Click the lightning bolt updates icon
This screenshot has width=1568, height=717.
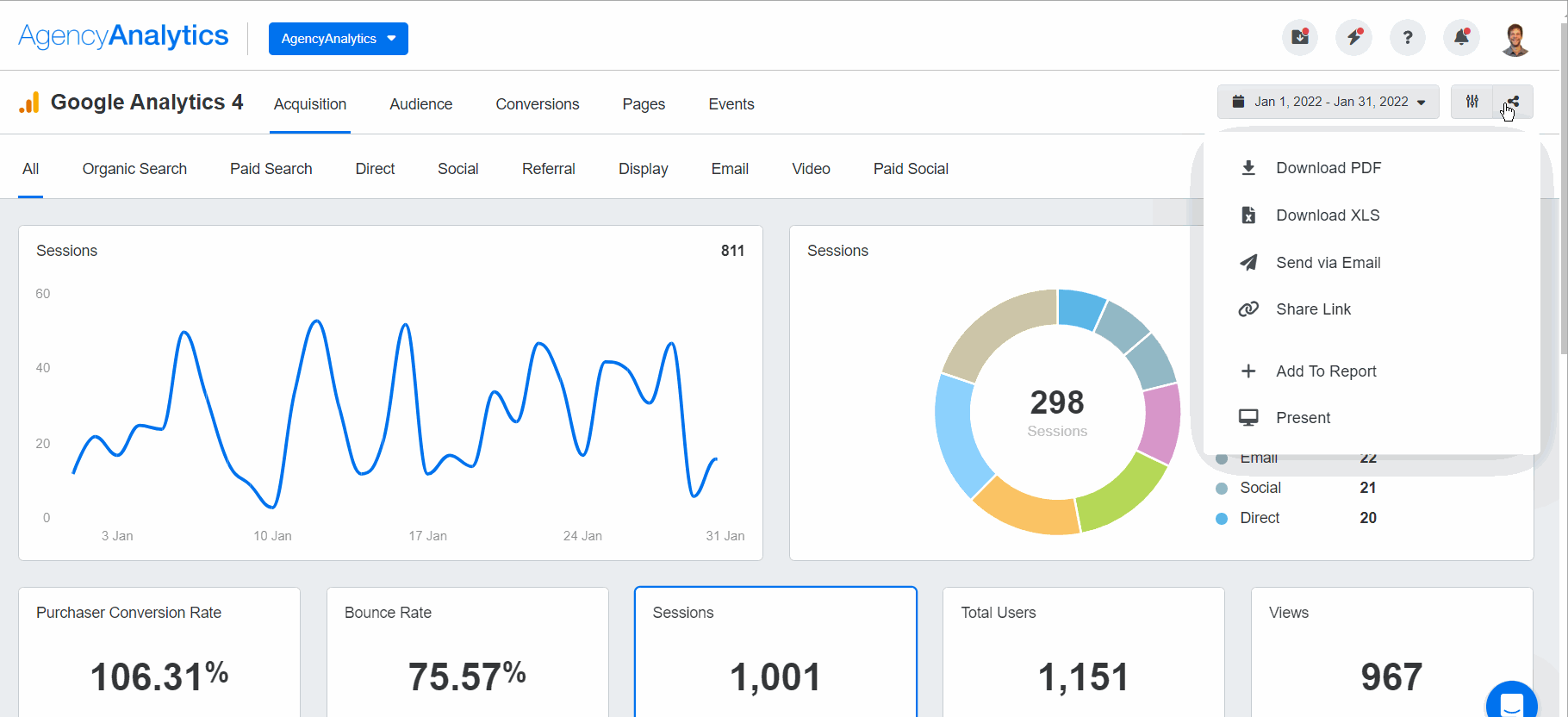(1354, 37)
